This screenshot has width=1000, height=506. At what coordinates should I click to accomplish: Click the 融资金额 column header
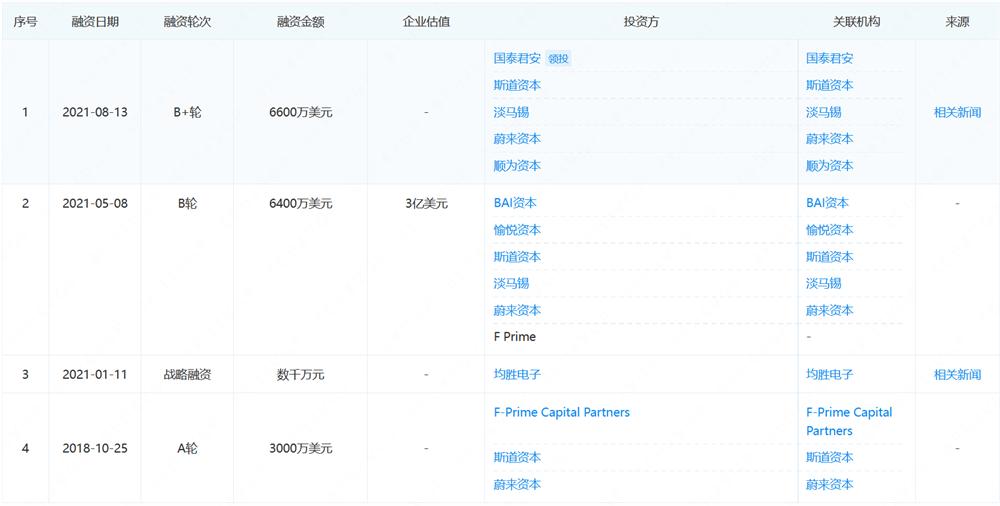click(x=300, y=22)
